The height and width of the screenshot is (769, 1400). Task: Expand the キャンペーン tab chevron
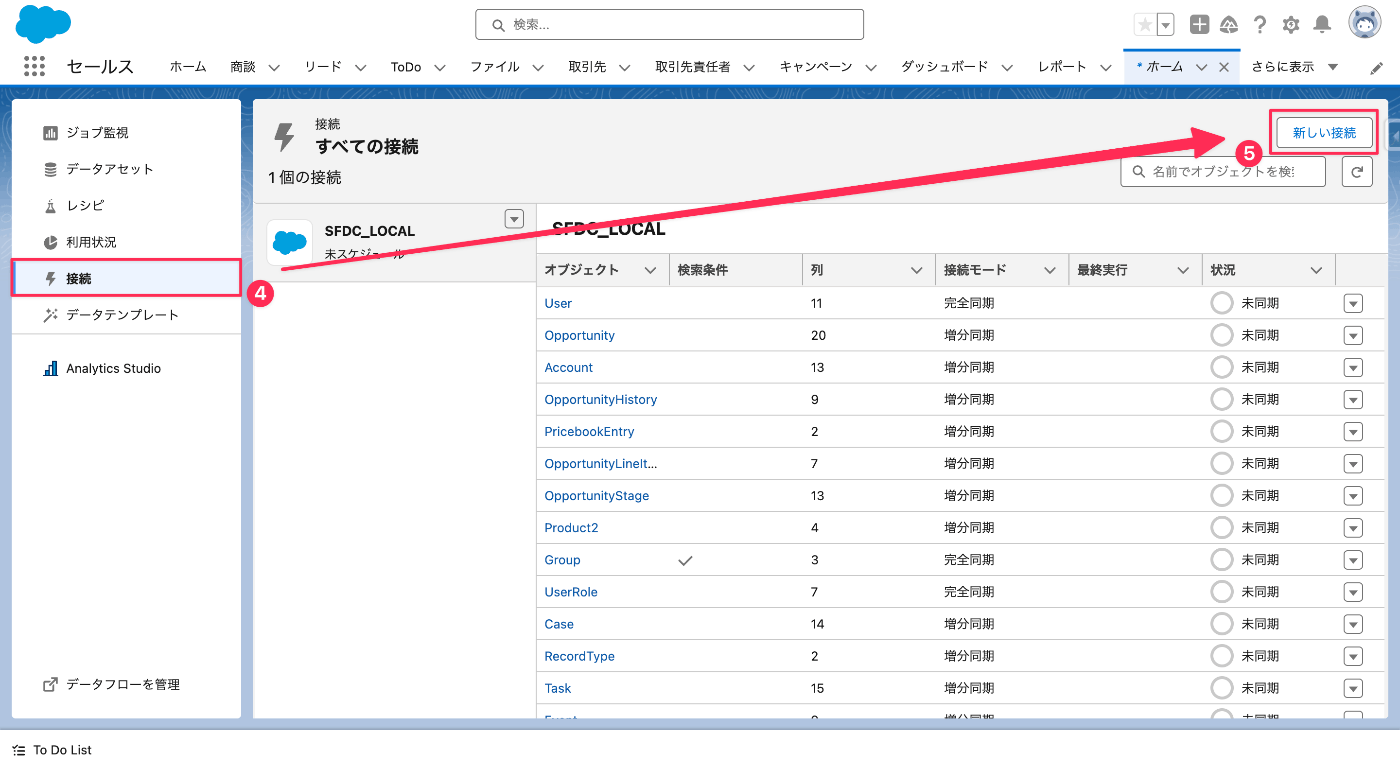point(871,68)
